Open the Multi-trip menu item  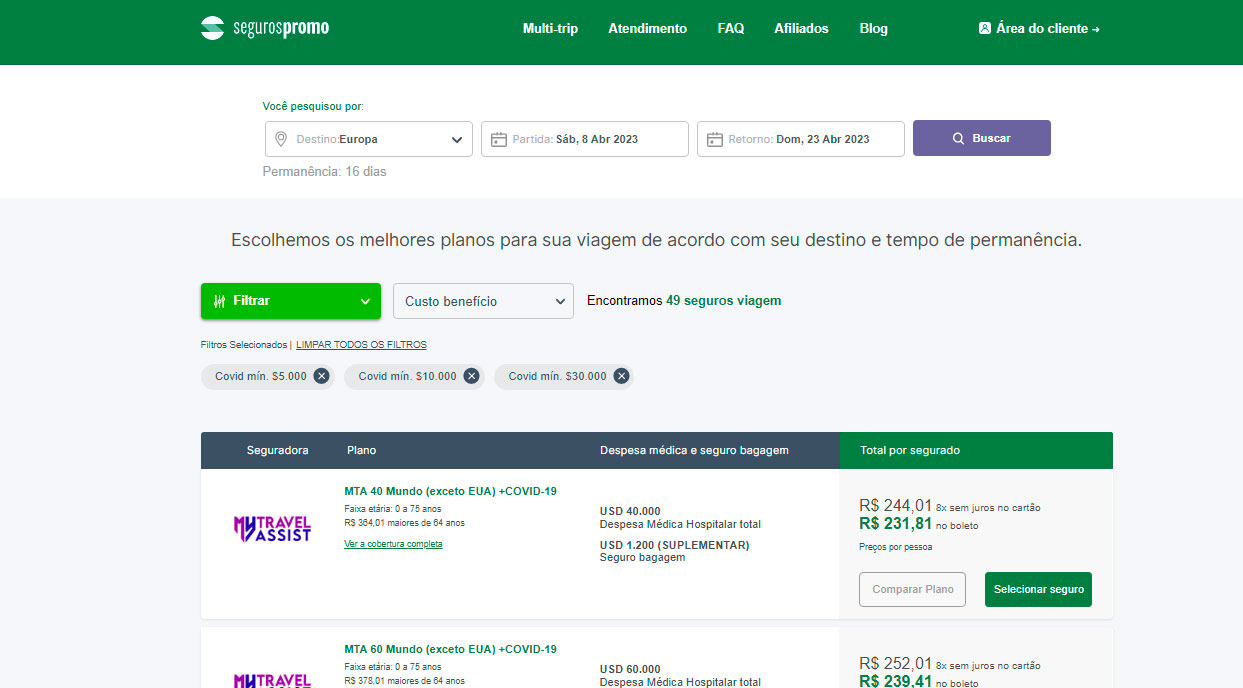pyautogui.click(x=550, y=28)
